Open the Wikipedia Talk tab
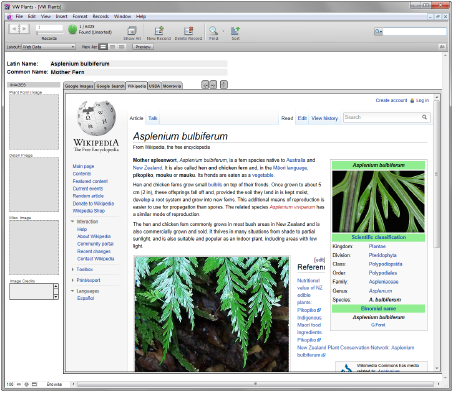453x393 pixels. pos(153,118)
